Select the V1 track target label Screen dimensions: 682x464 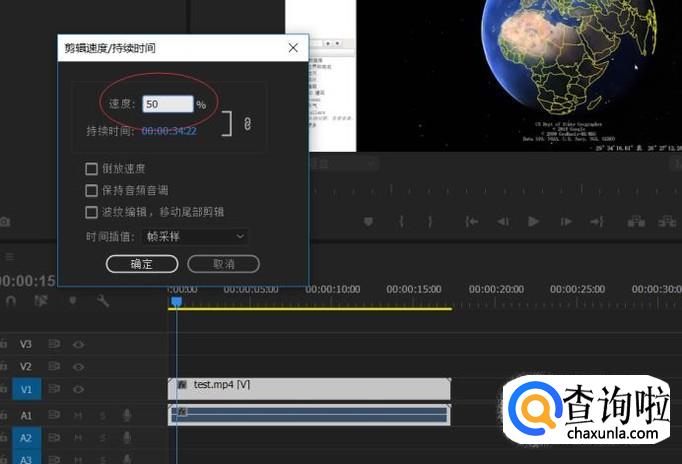coord(26,389)
